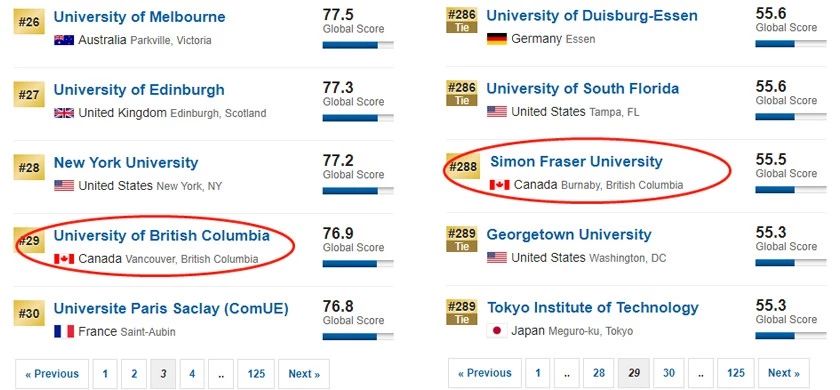
Task: Open Georgetown University link
Action: click(568, 235)
